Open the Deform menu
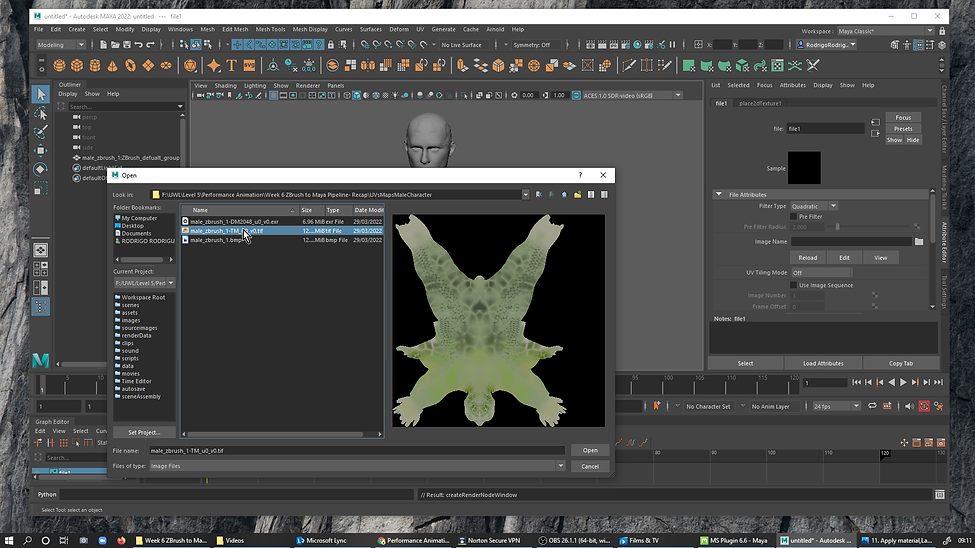Screen dimensions: 975x548 pos(399,29)
